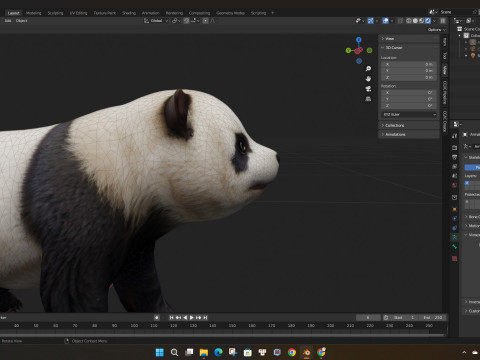Play the animation in reverse
This screenshot has width=480, height=360.
(185, 318)
